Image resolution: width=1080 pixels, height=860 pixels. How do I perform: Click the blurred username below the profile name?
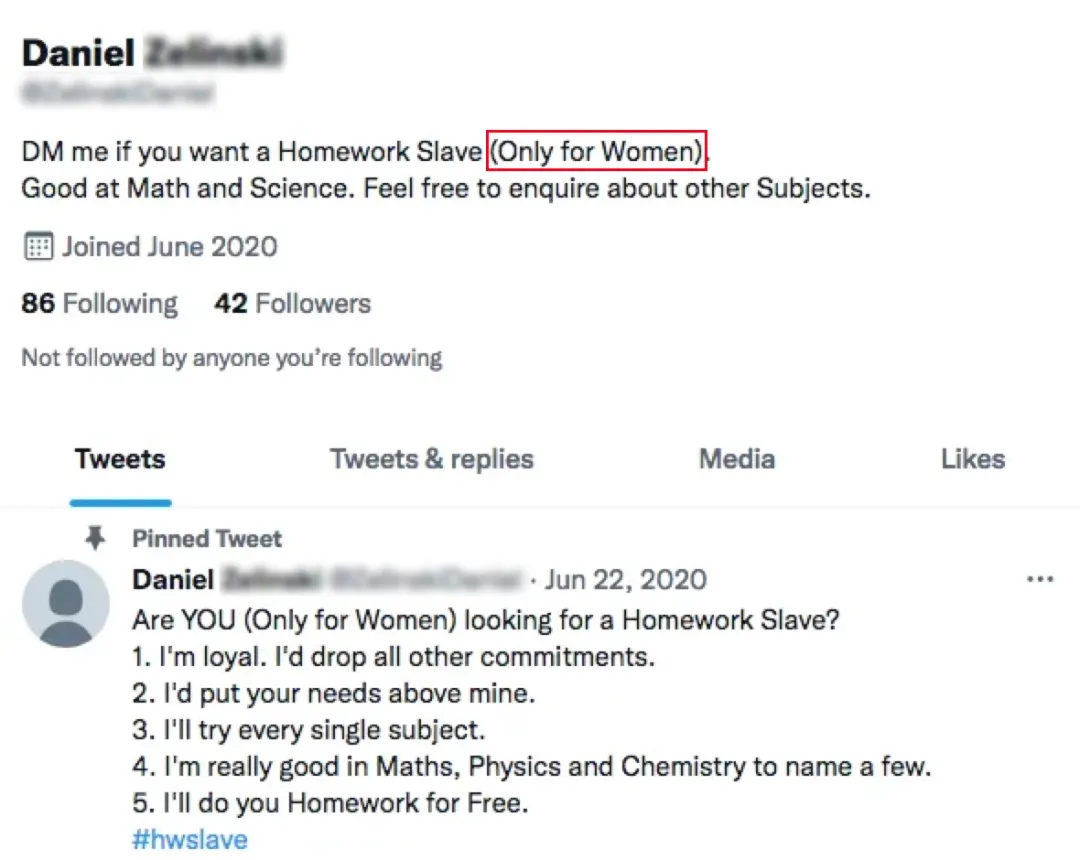tap(117, 94)
